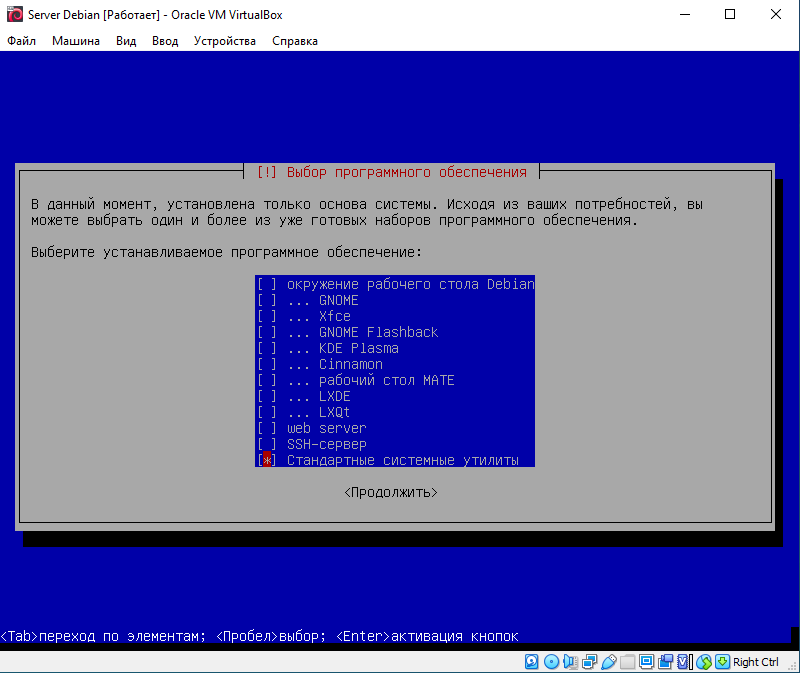Check the GNOME desktop checkbox
The height and width of the screenshot is (673, 800).
[266, 300]
